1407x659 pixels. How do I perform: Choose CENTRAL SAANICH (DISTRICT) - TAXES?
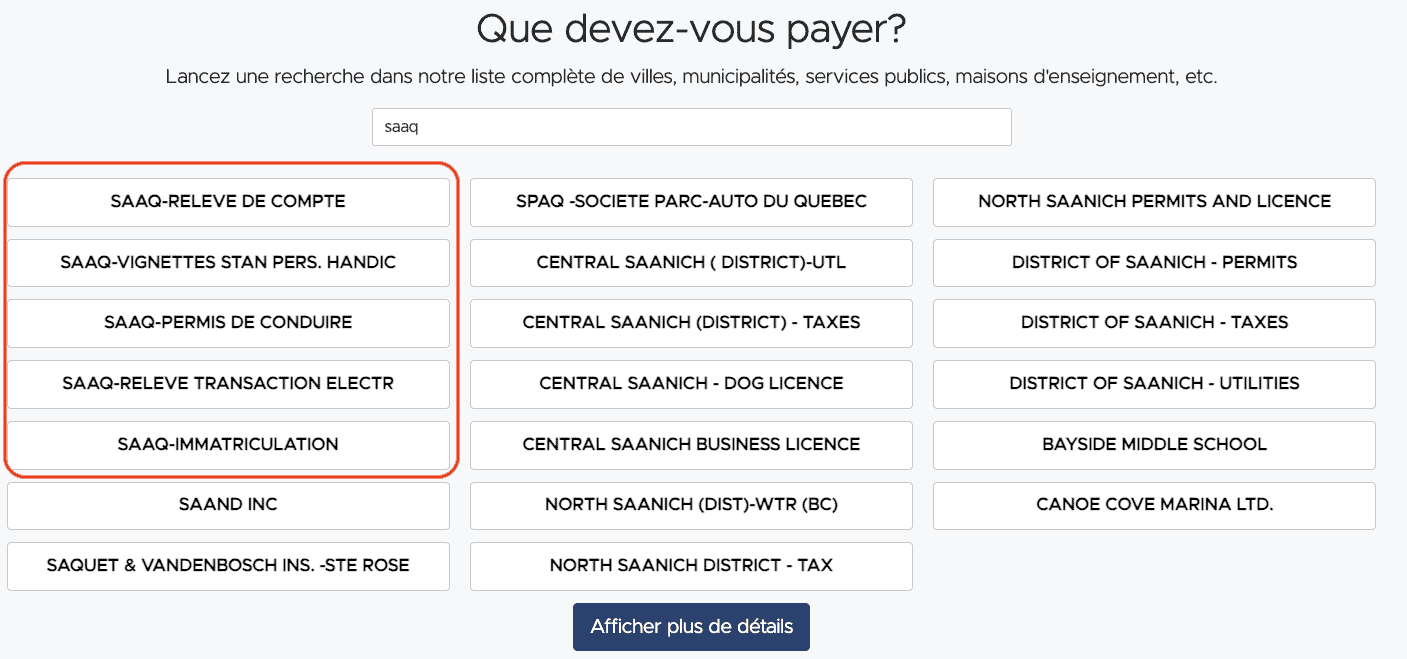pos(691,323)
